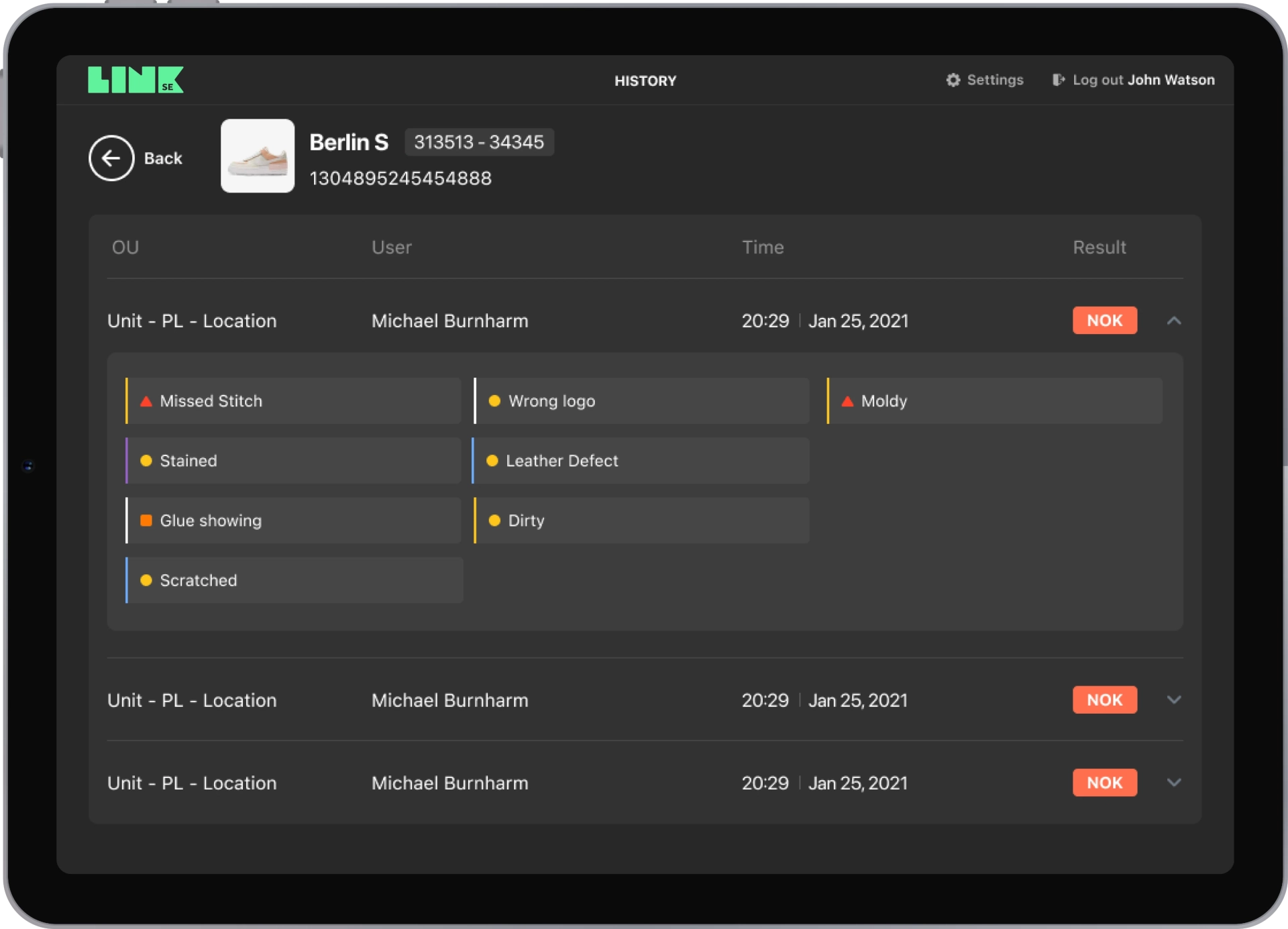
Task: Click yellow dot beside Wrong logo
Action: click(x=494, y=401)
